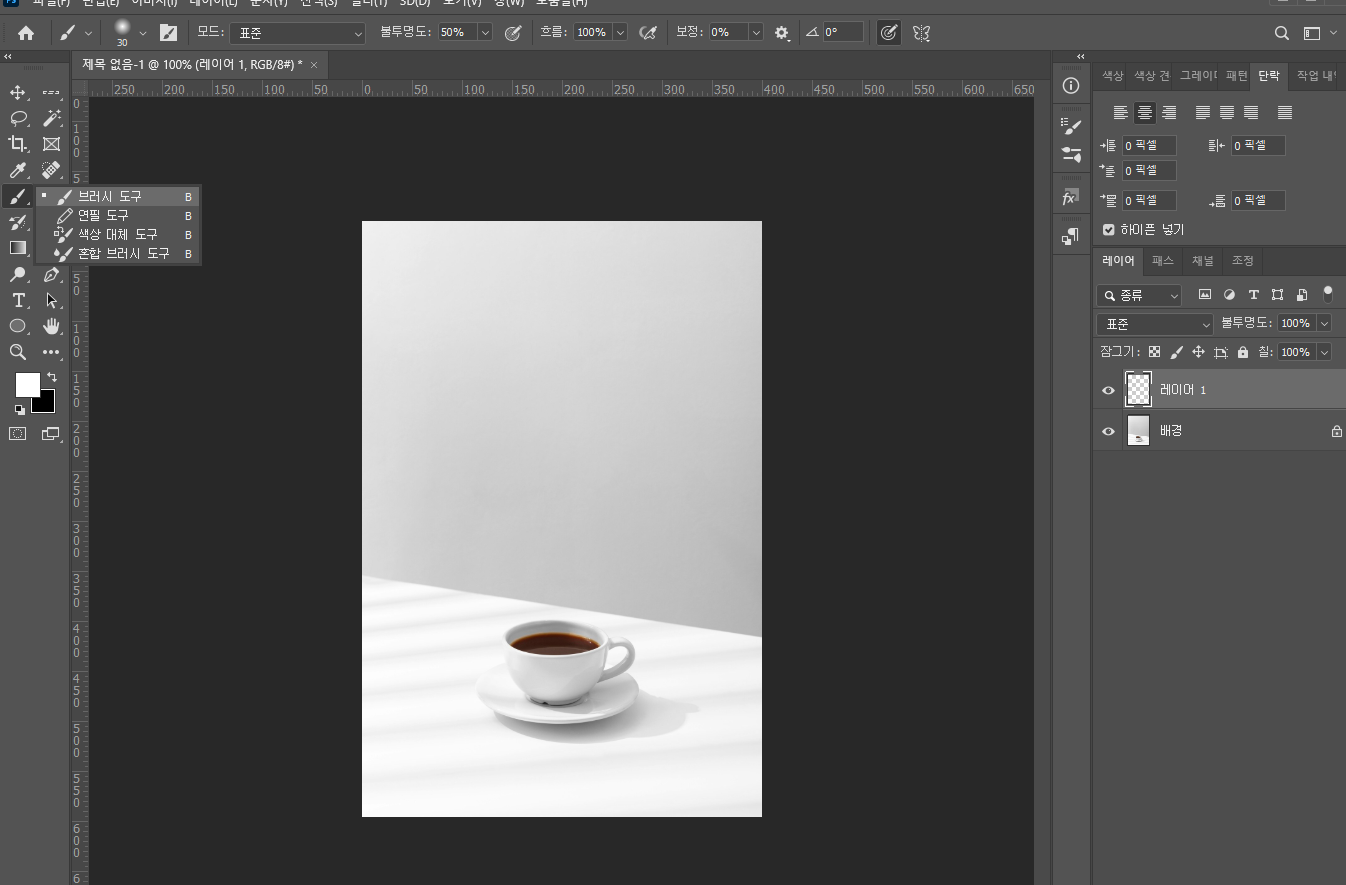
Task: Click the white foreground color swatch
Action: pyautogui.click(x=26, y=384)
